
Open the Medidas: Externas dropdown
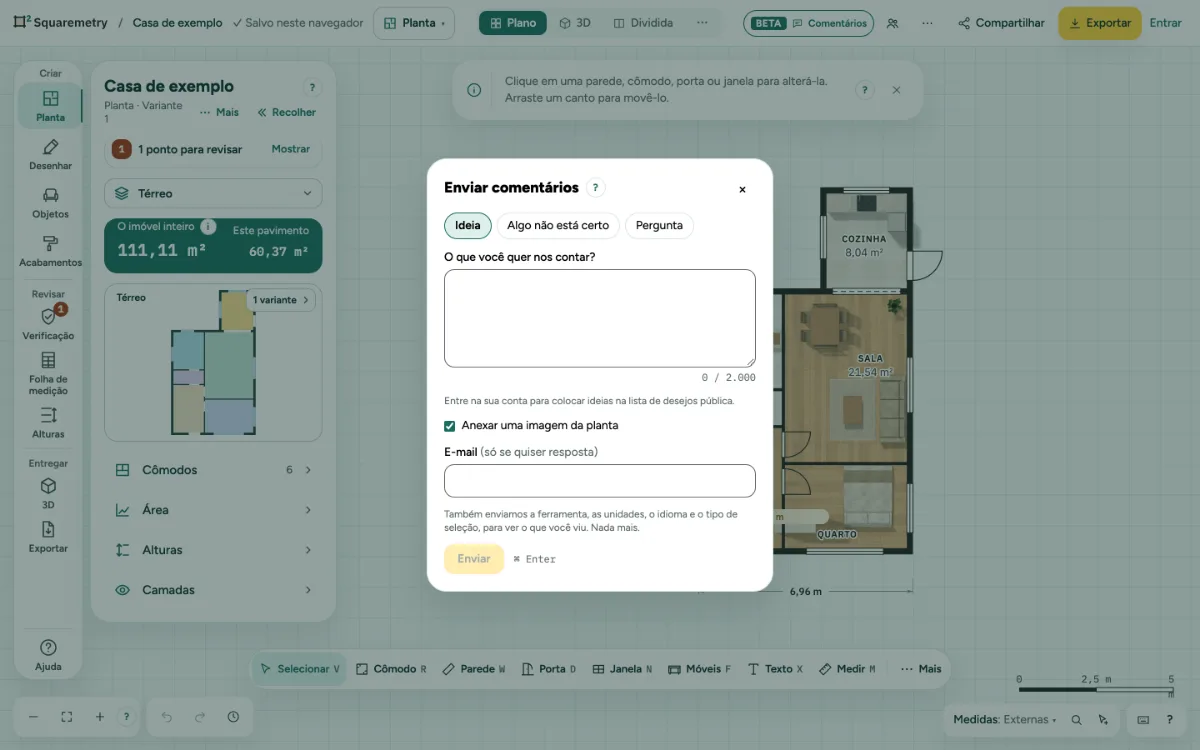(x=1005, y=719)
